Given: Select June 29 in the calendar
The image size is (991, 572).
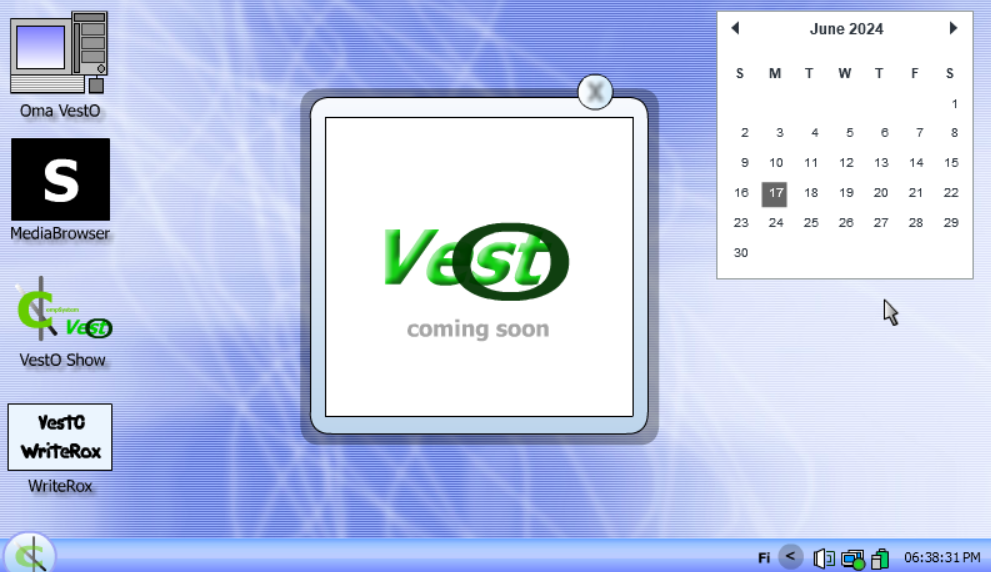Looking at the screenshot, I should click(951, 222).
